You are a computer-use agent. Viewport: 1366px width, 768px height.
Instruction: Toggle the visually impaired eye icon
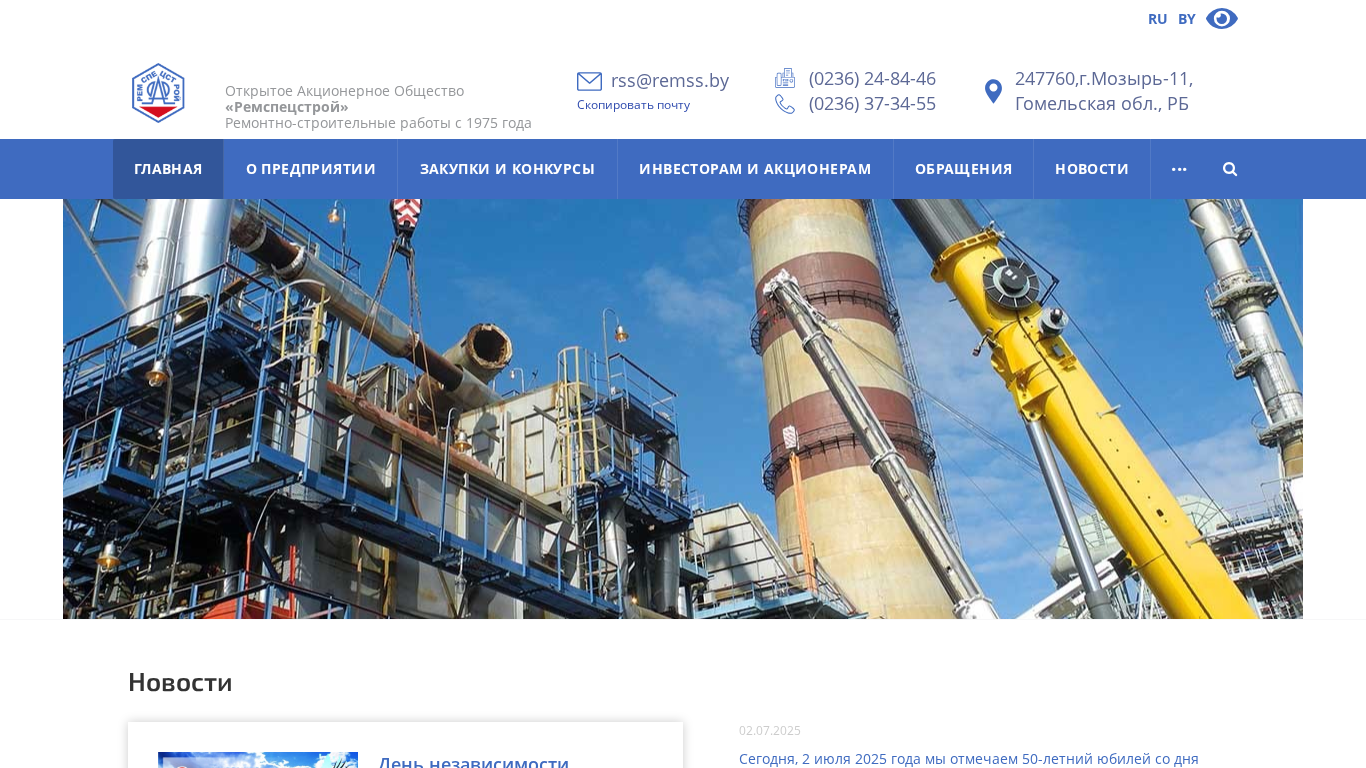[1222, 18]
